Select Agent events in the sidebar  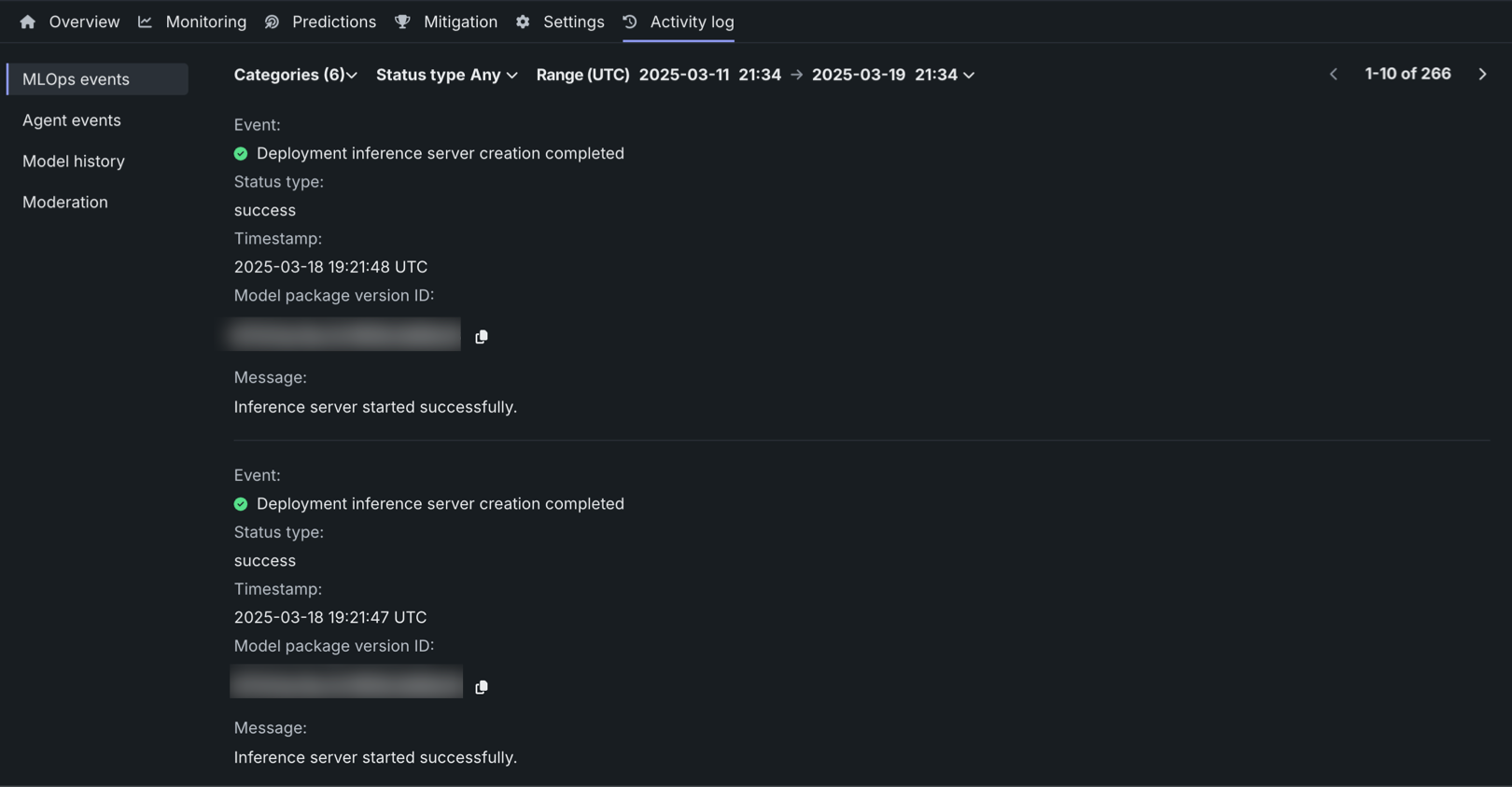72,120
